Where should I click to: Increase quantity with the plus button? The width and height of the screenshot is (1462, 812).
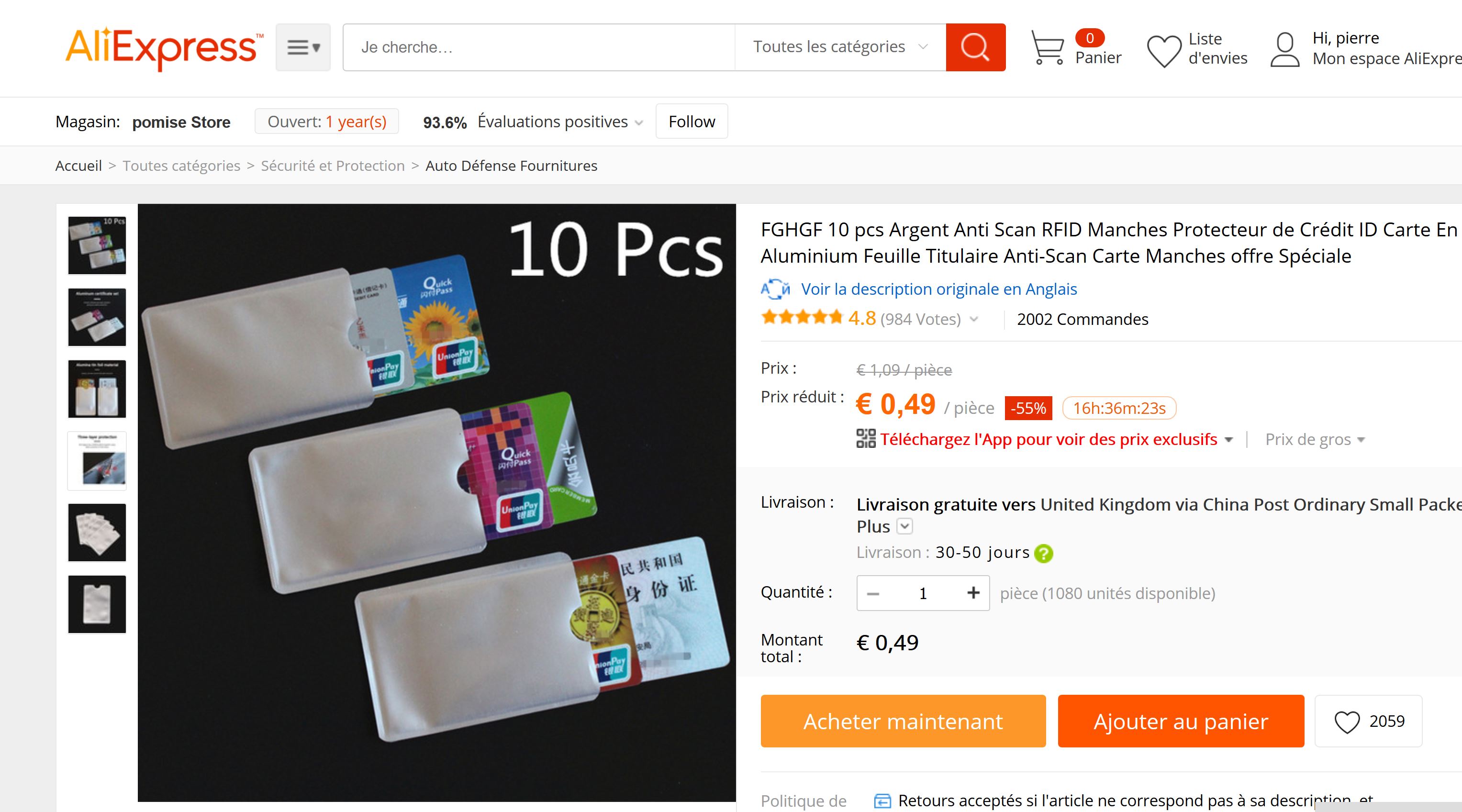tap(973, 593)
